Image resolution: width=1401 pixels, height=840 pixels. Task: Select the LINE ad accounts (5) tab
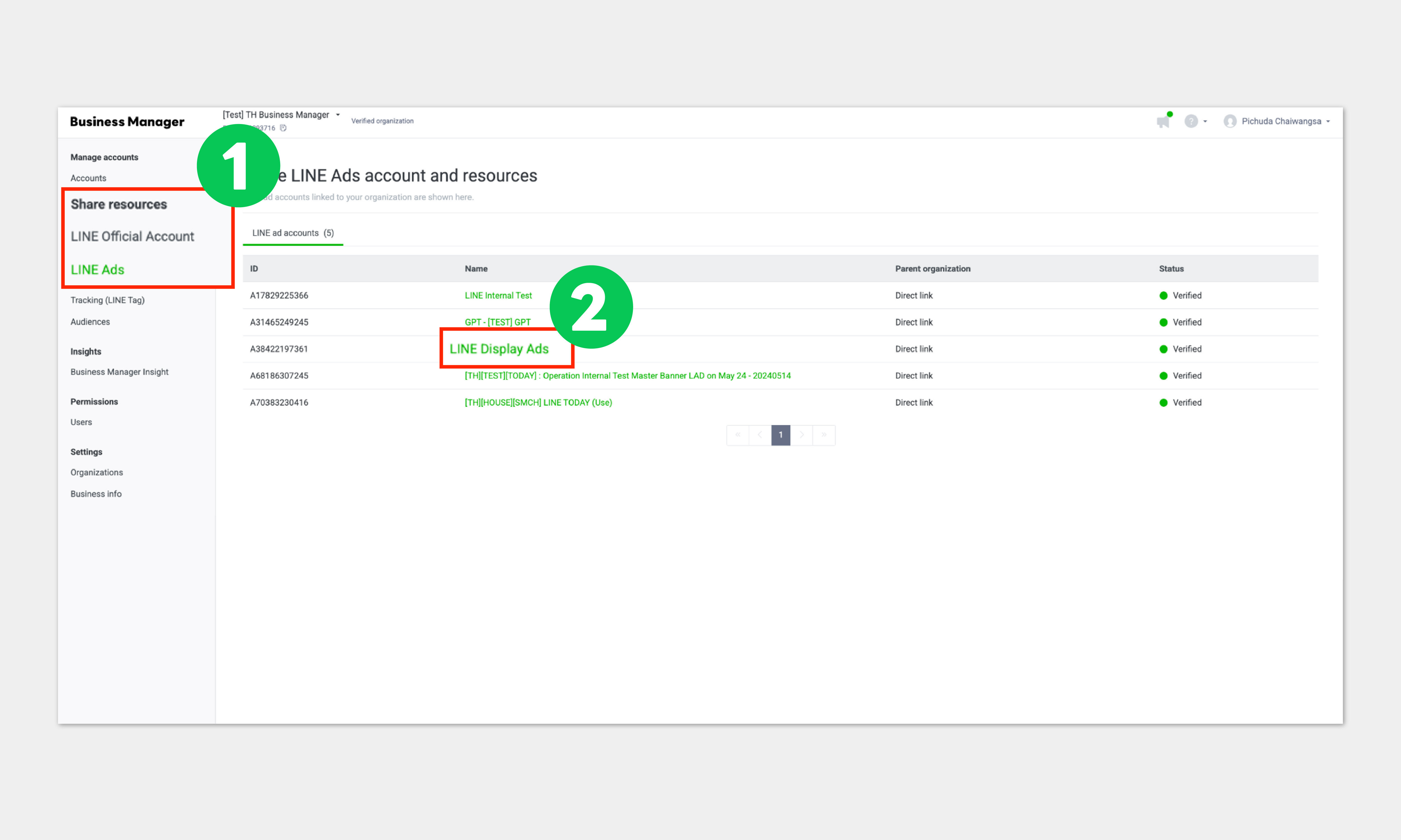point(293,233)
